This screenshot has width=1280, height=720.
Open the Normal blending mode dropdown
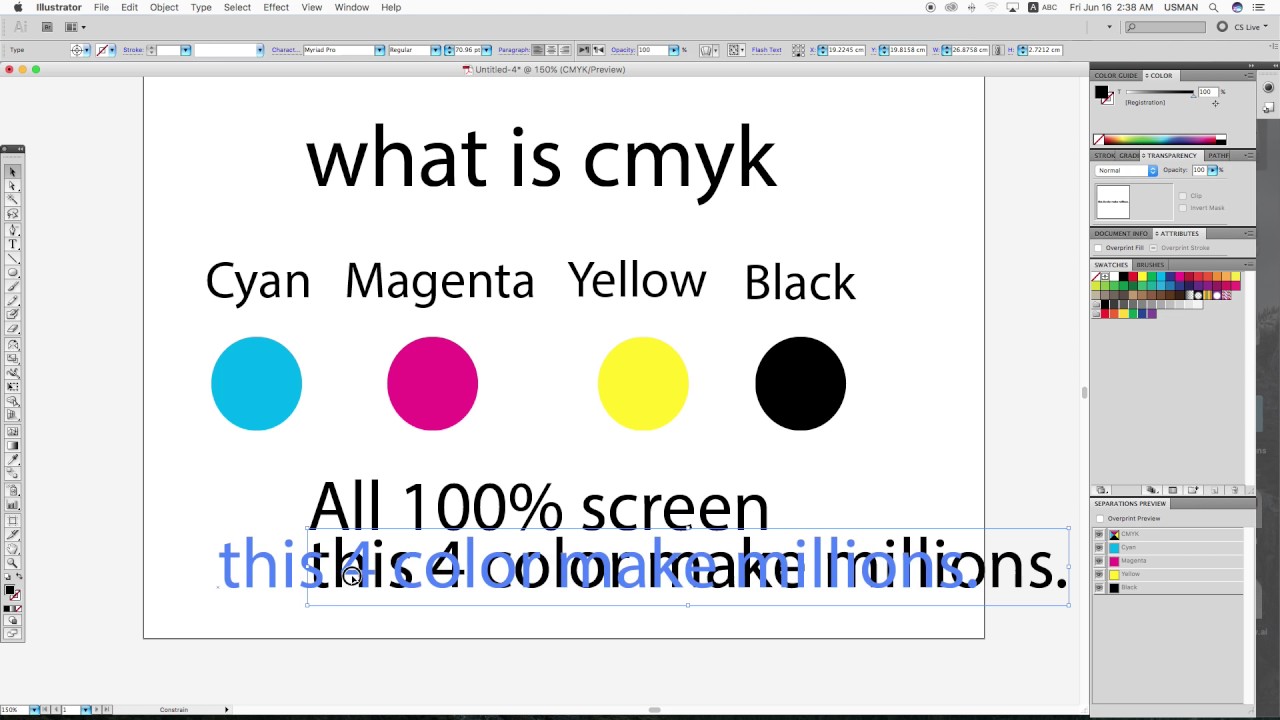1126,170
